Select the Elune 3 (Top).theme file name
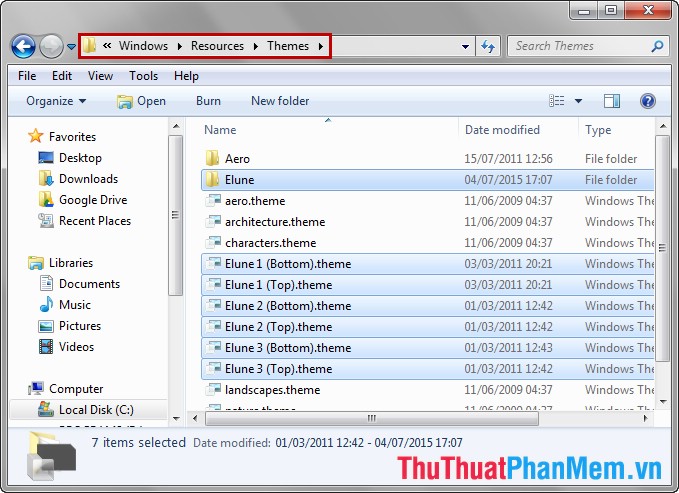Screen dimensions: 679x493 278,369
